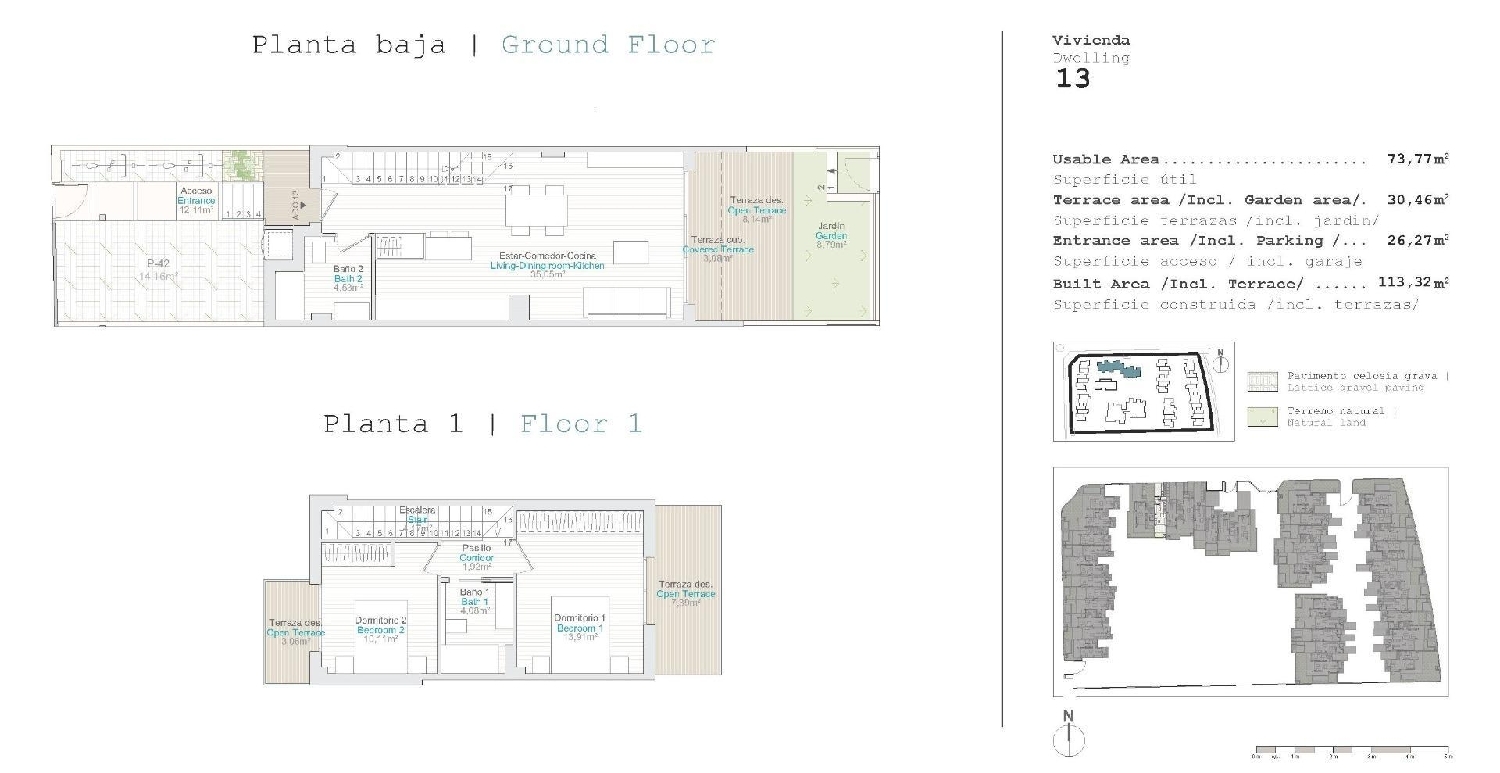Click the Built Area 113,32m² line
This screenshot has height=773, width=1500.
point(1250,284)
